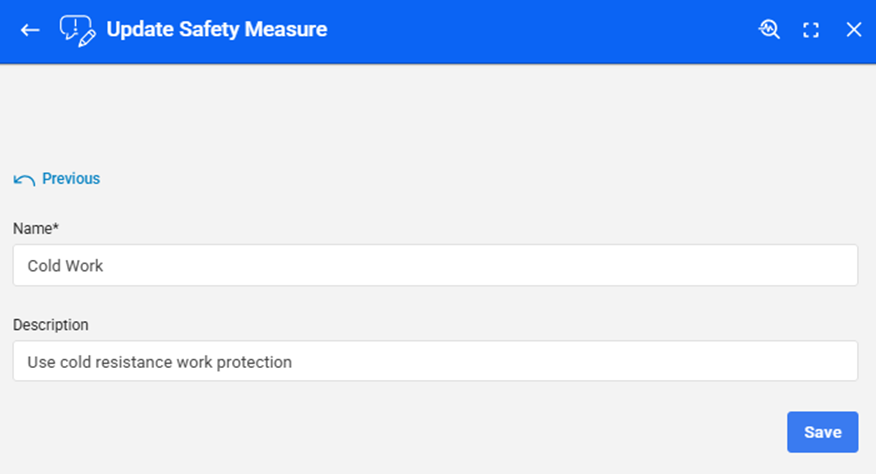The image size is (876, 474).
Task: Place cursor on the 'Cold Work' text
Action: 66,266
